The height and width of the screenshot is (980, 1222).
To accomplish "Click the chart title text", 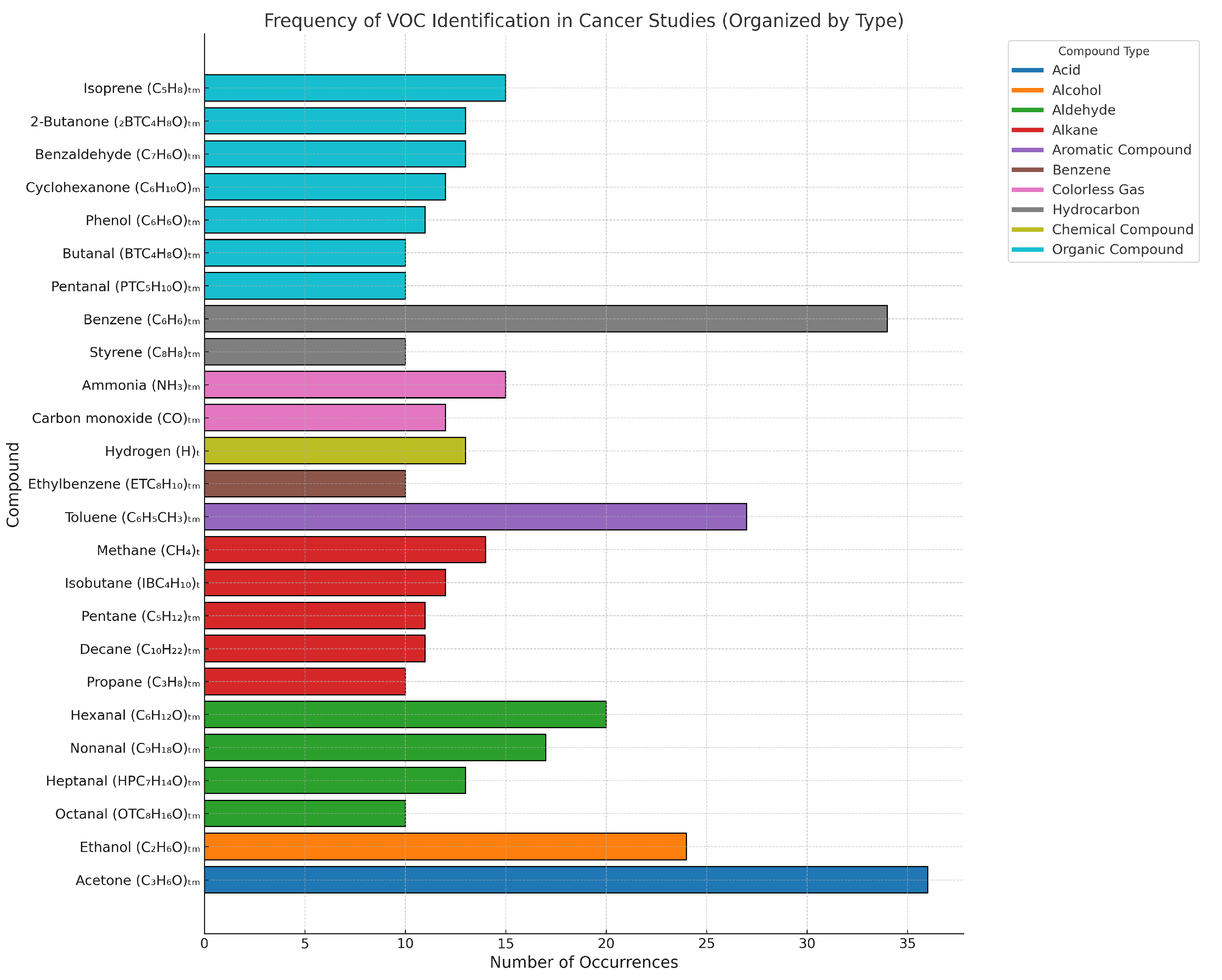I will pos(583,21).
